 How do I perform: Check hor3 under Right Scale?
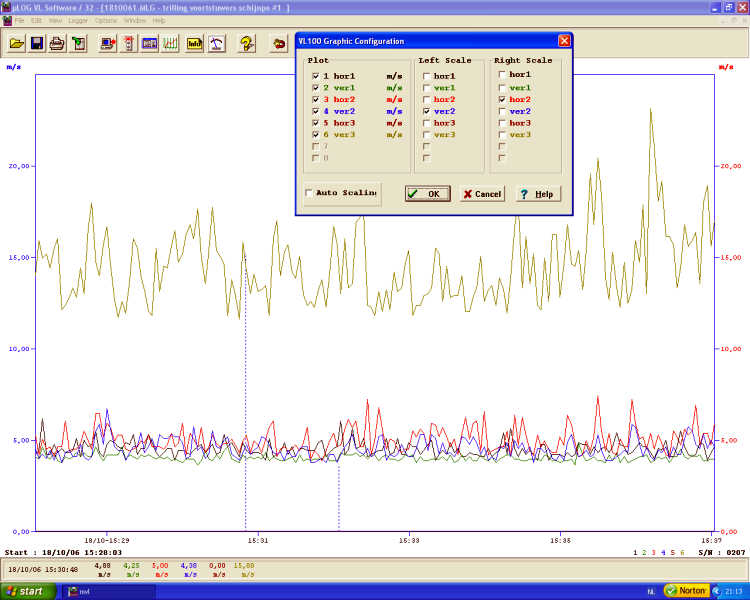click(x=502, y=123)
